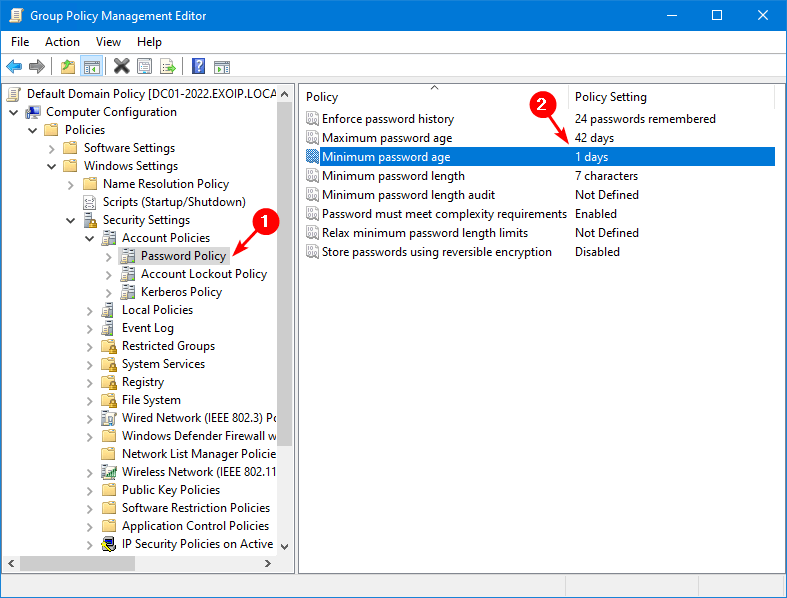Click tree pane horizontal scrollbar right arrow
The height and width of the screenshot is (598, 787).
click(x=267, y=564)
